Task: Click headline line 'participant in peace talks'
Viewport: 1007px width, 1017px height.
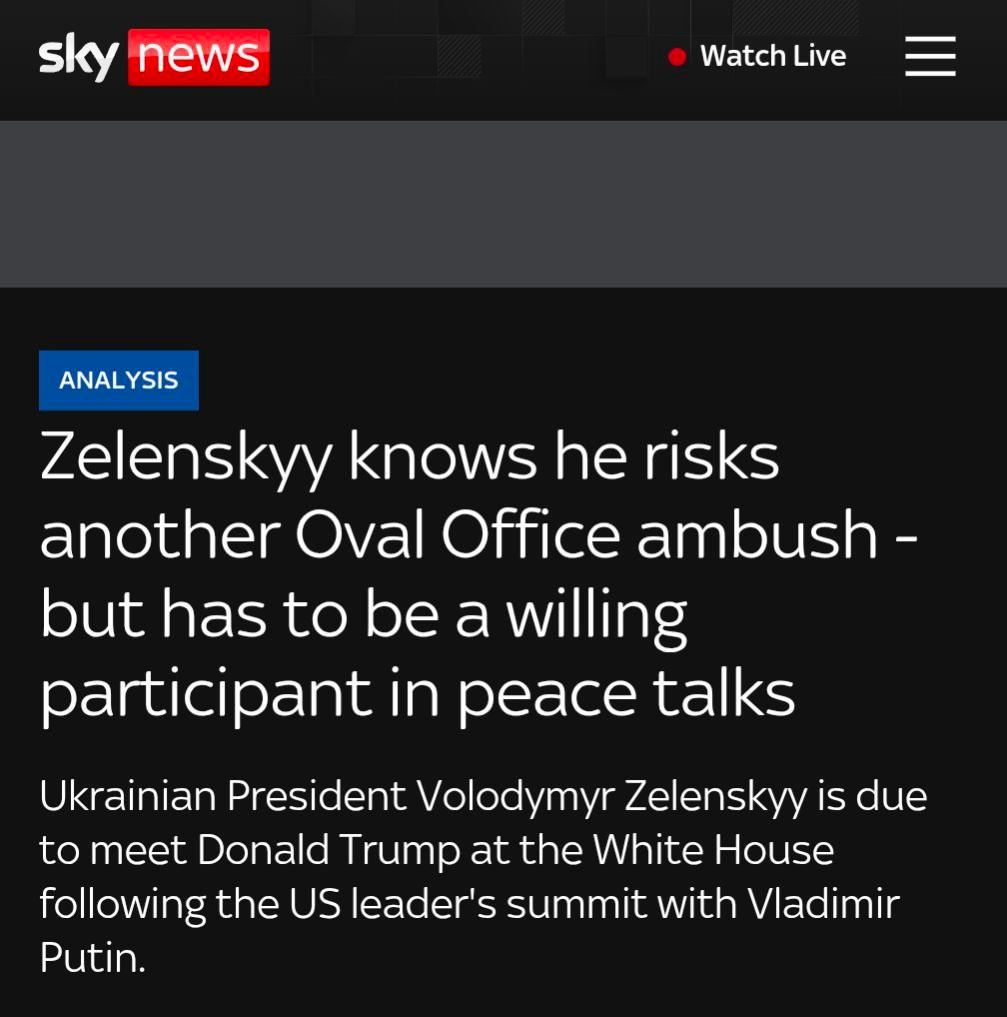Action: (417, 695)
